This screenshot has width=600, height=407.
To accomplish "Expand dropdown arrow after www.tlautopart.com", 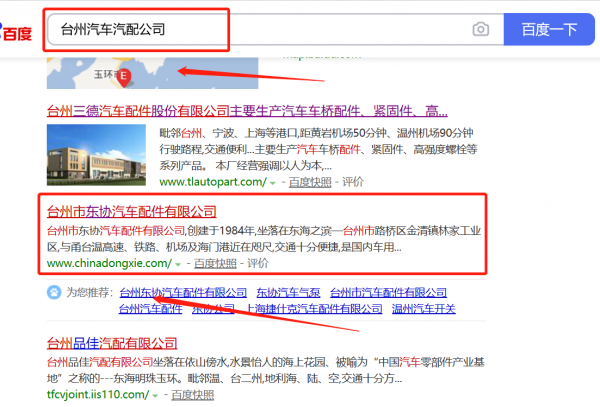I will (x=273, y=183).
